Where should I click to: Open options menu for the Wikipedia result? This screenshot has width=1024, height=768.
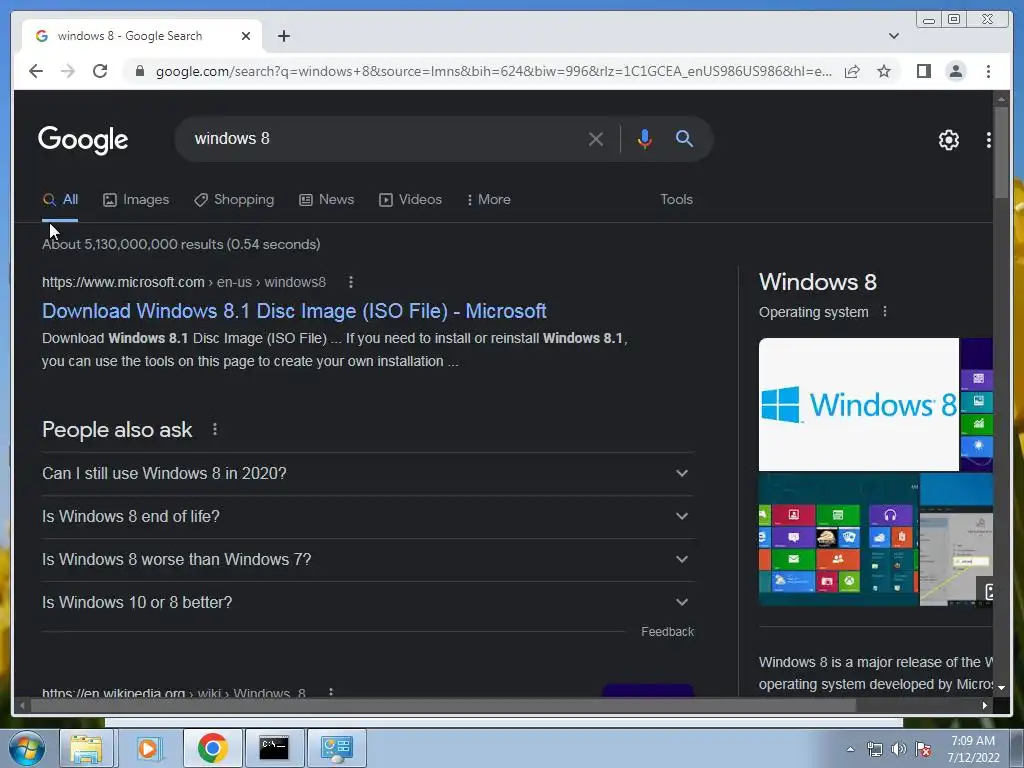[x=331, y=692]
